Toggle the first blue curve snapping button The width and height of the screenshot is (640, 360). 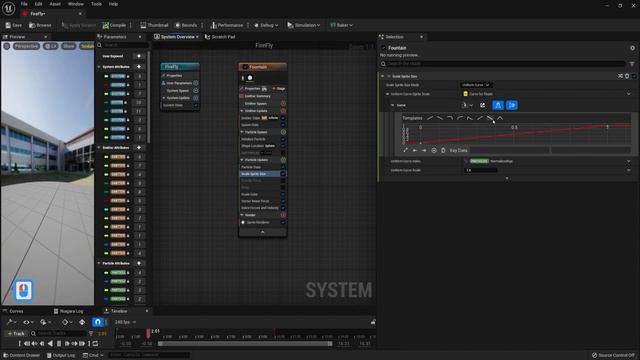coord(498,105)
